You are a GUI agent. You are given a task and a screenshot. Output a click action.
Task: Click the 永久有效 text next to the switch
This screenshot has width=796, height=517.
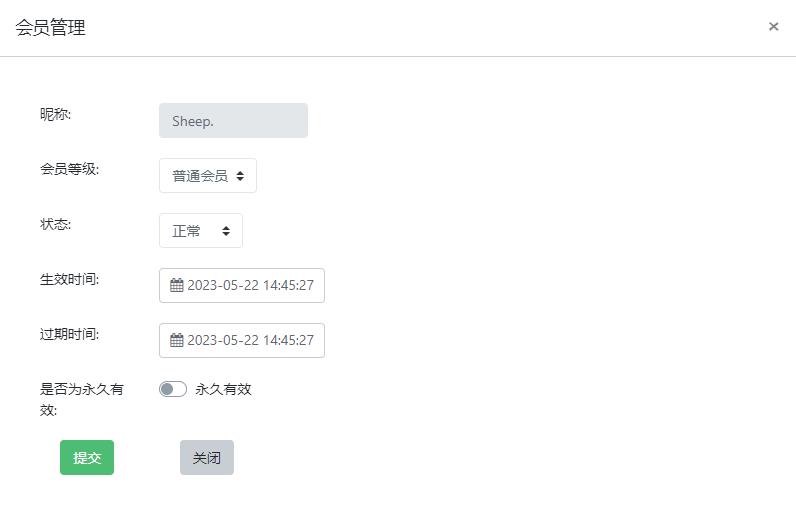pyautogui.click(x=223, y=389)
